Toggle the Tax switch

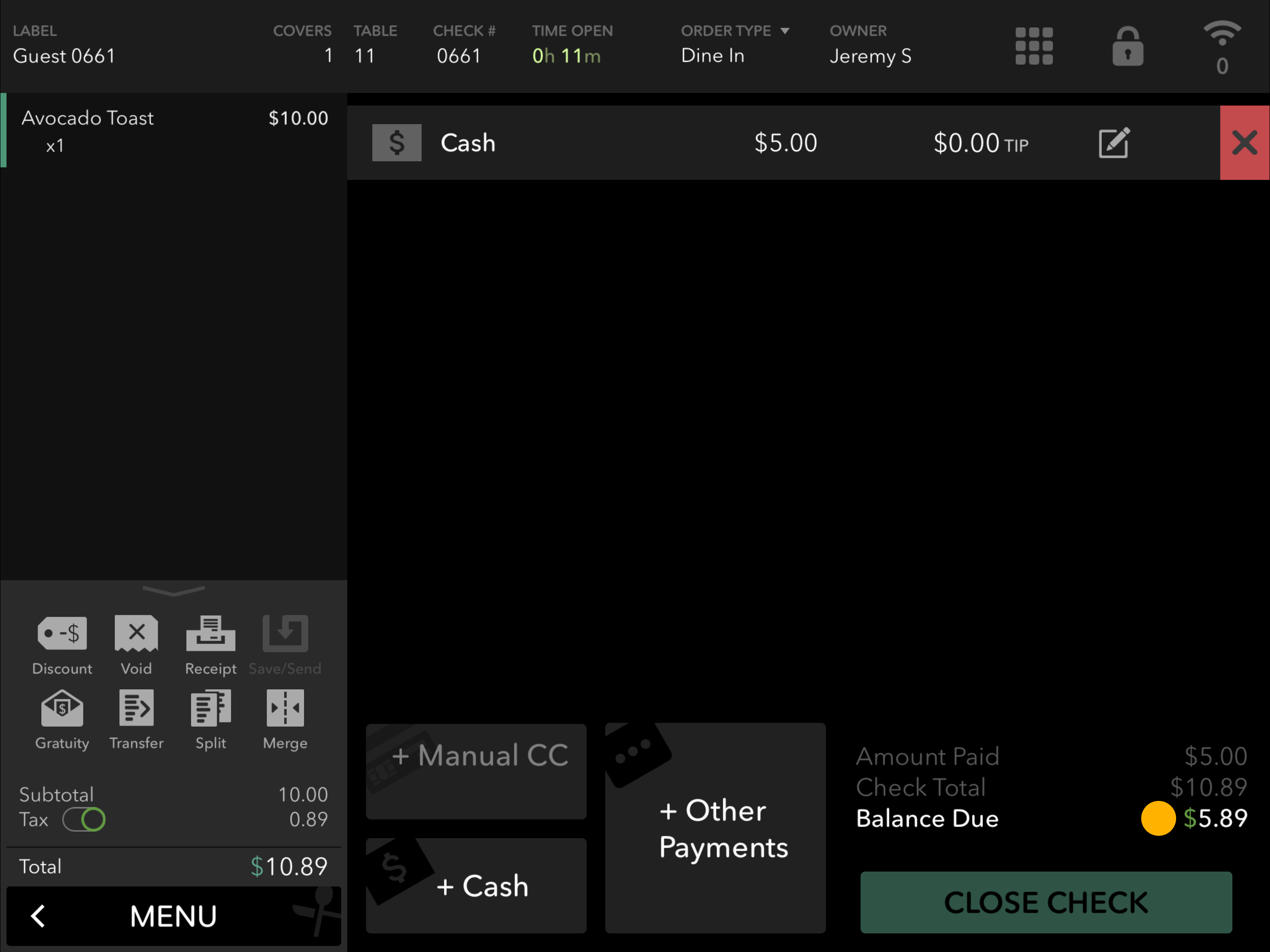(85, 820)
